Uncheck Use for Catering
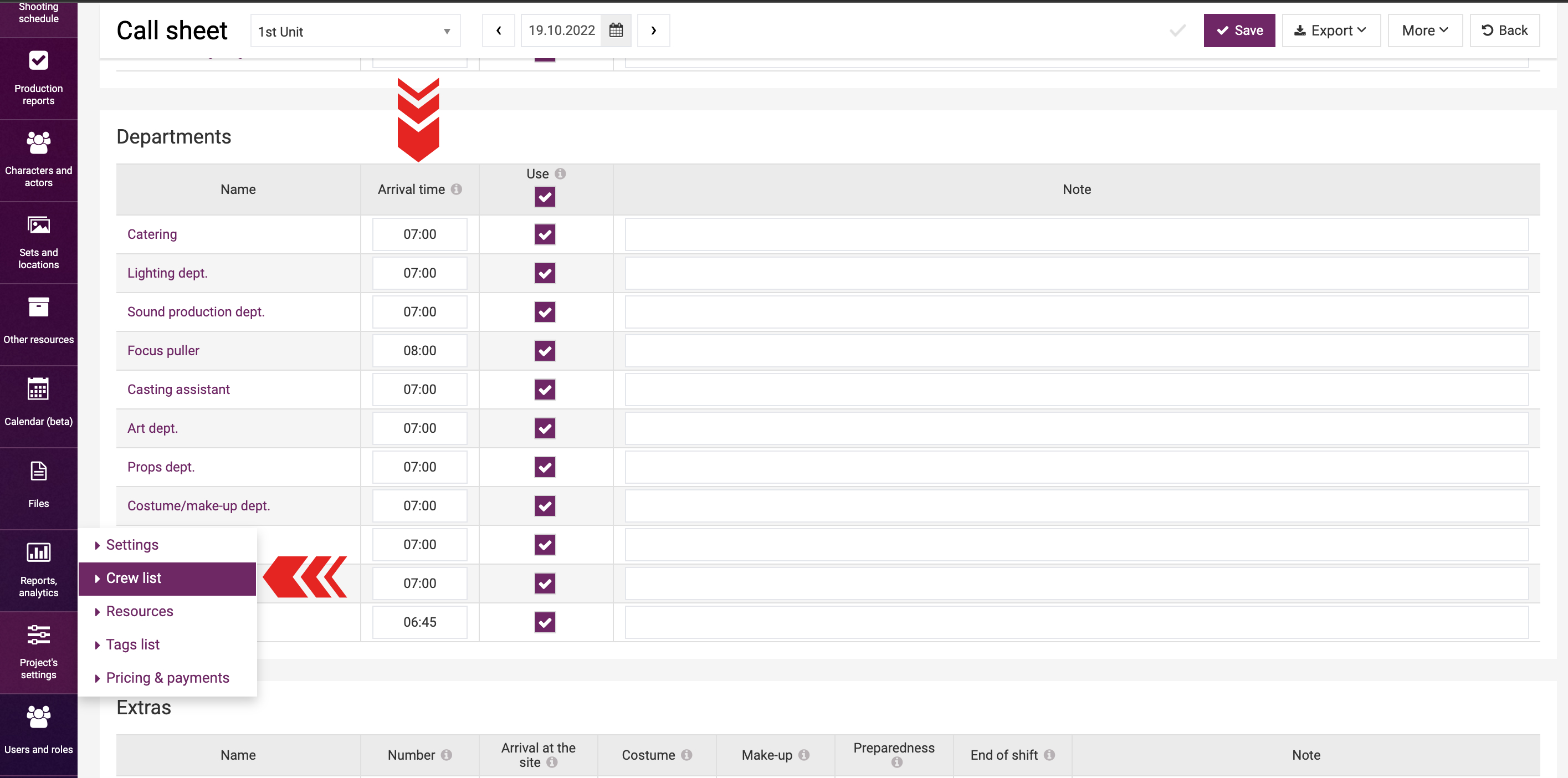Image resolution: width=1568 pixels, height=778 pixels. pyautogui.click(x=545, y=234)
